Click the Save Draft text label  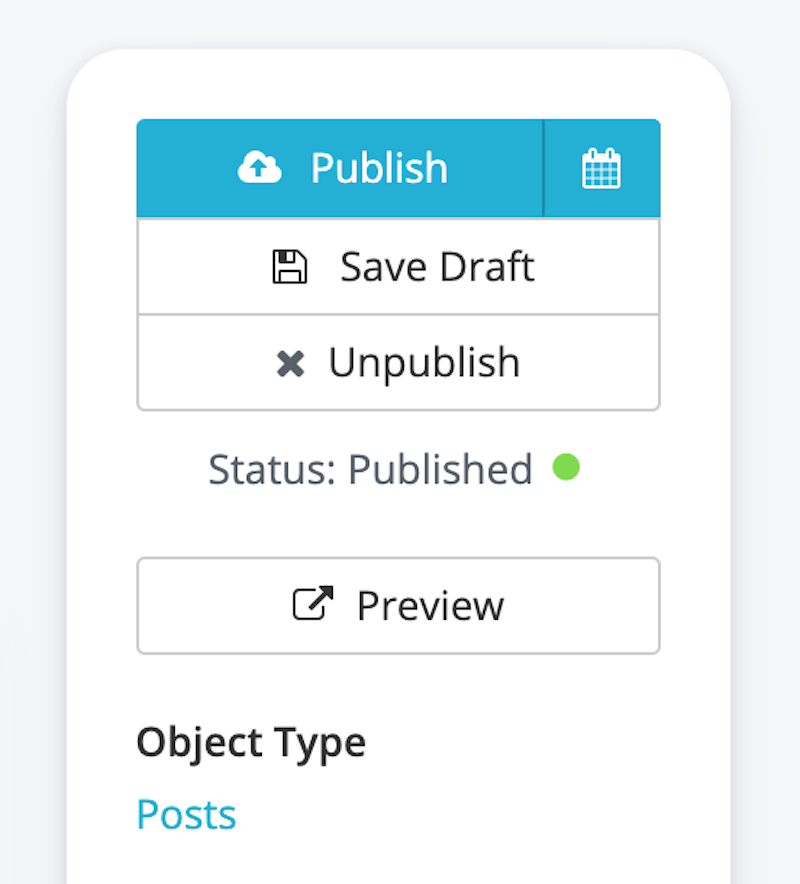tap(437, 267)
